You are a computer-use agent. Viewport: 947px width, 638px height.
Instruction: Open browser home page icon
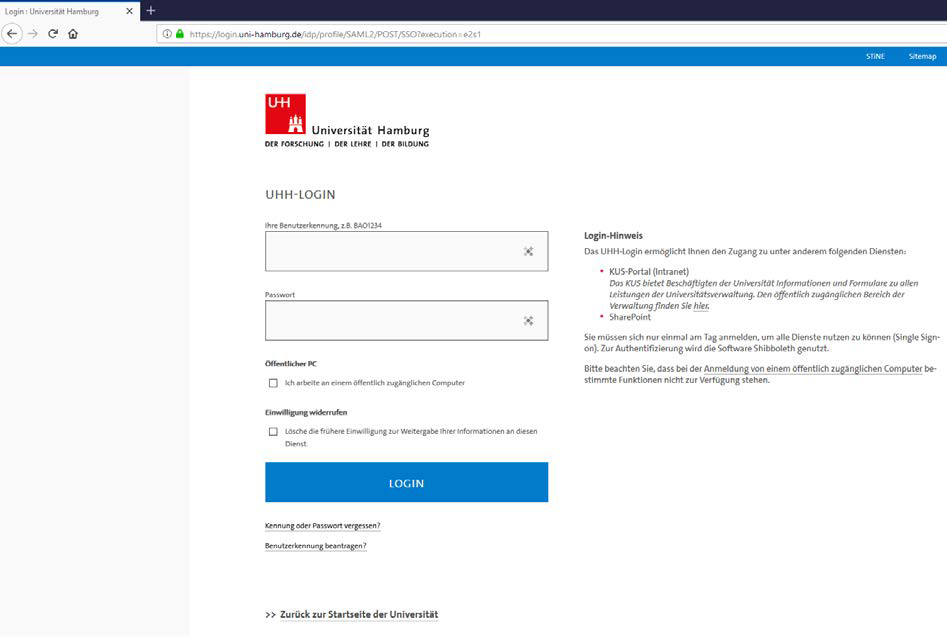coord(73,34)
